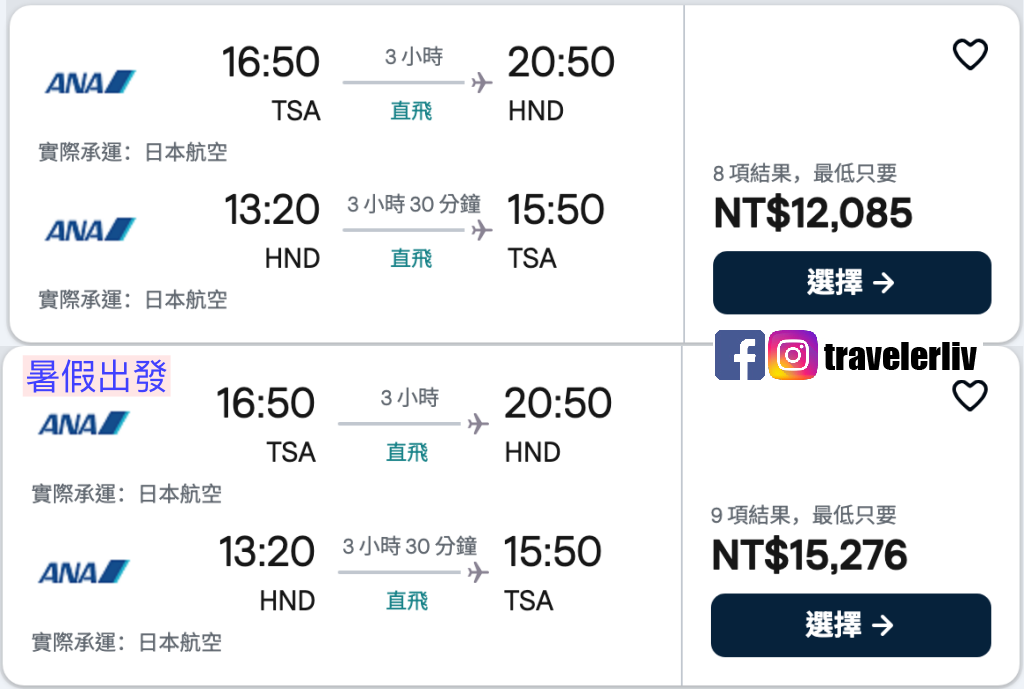Click the ANA logo on the first outbound flight
The height and width of the screenshot is (689, 1024).
point(88,82)
